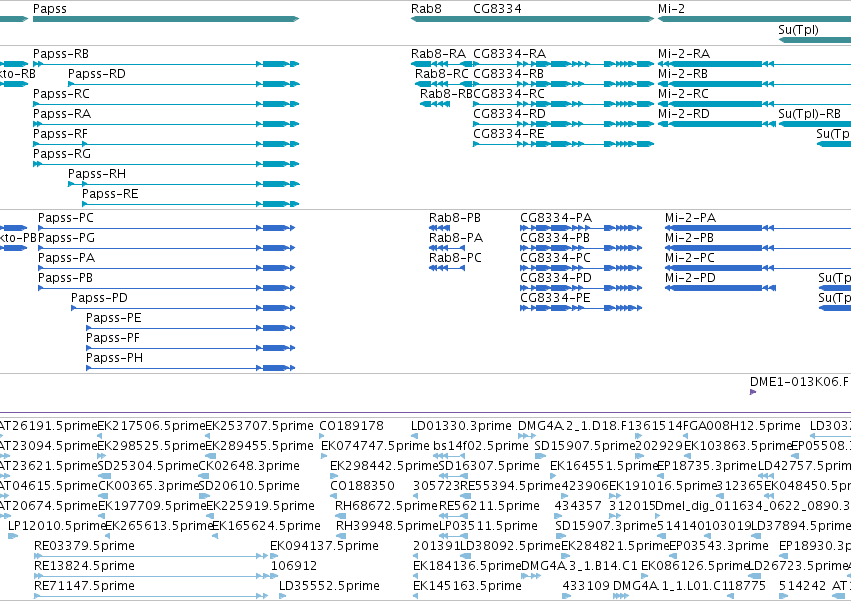The image size is (851, 601).
Task: Select the feature labeled 106912
Action: [x=294, y=566]
